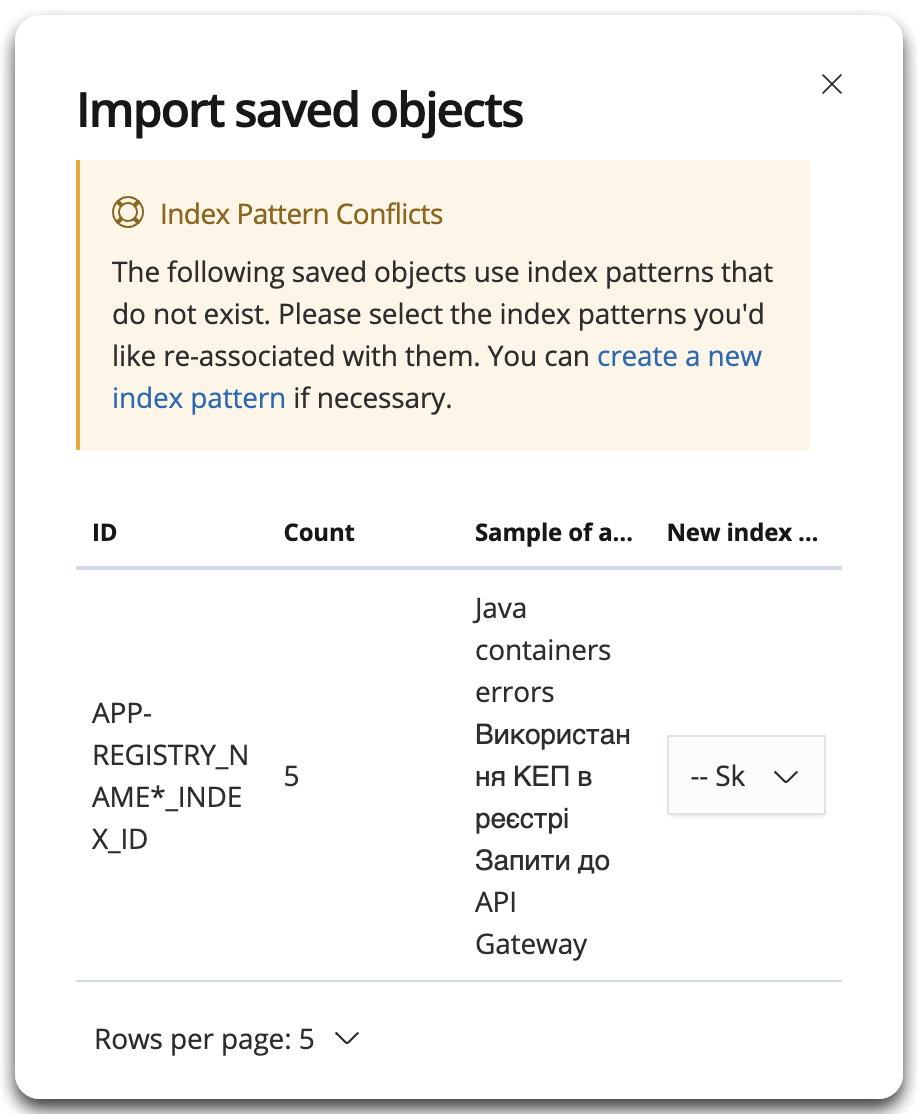Click the "Запити до API Gateway" sample entry

point(542,902)
